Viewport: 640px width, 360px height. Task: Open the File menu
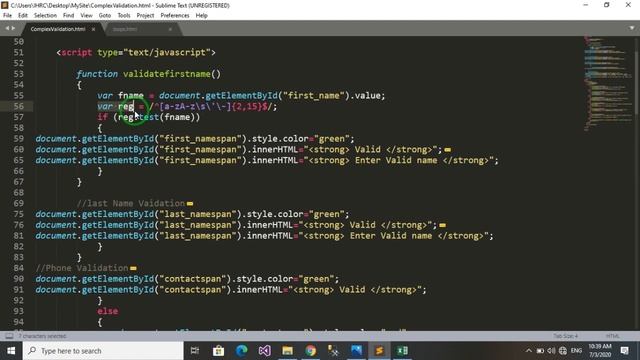pyautogui.click(x=7, y=16)
